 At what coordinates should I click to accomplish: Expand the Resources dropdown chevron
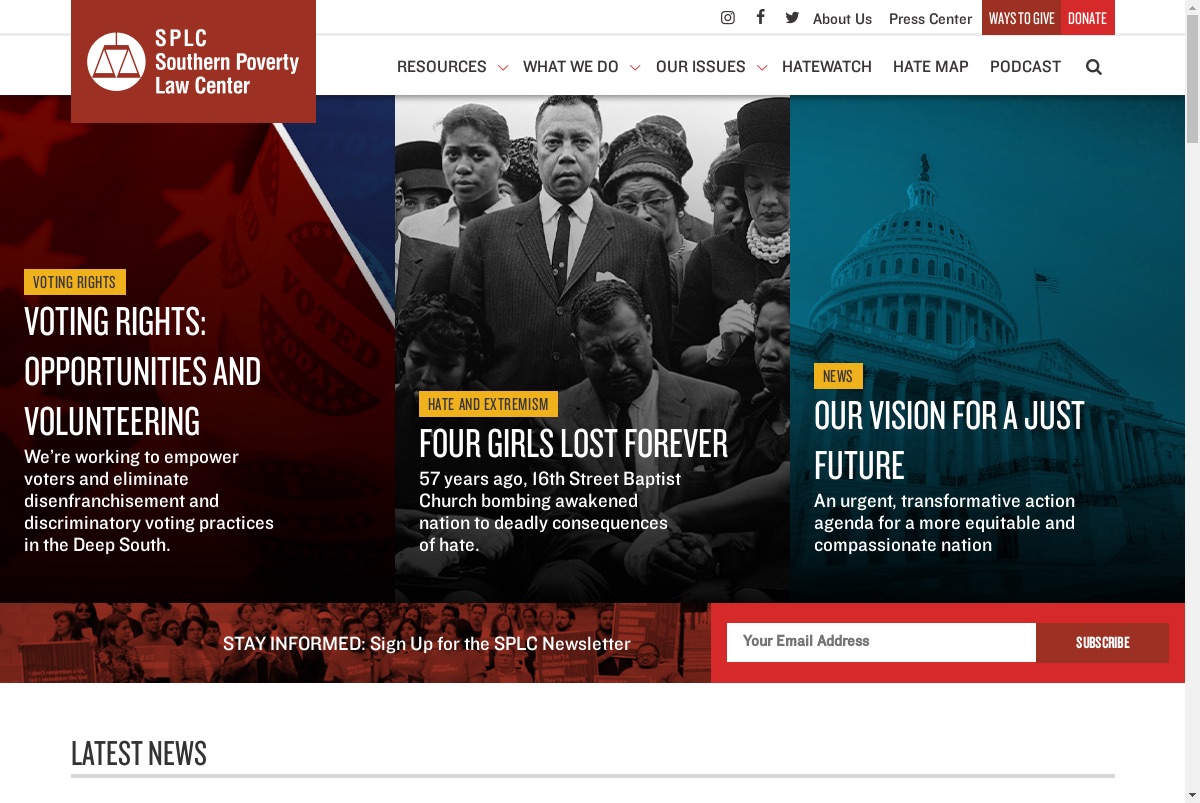(502, 68)
